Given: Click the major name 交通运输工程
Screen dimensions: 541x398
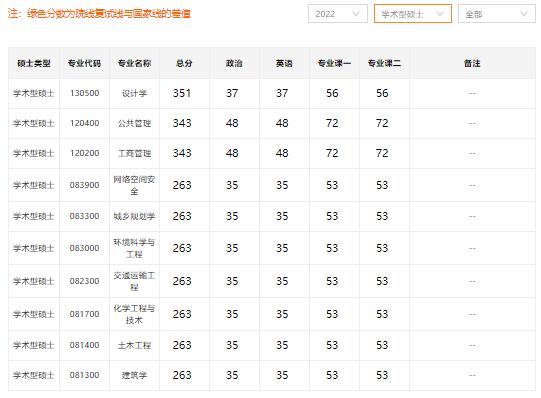Looking at the screenshot, I should (x=135, y=281).
